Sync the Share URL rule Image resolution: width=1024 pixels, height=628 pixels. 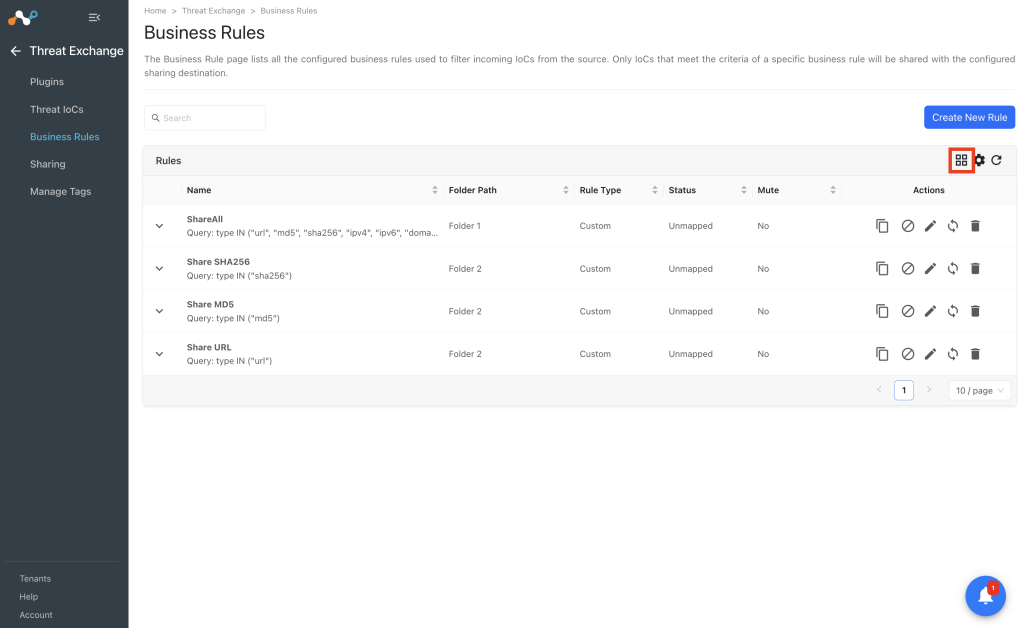(953, 354)
